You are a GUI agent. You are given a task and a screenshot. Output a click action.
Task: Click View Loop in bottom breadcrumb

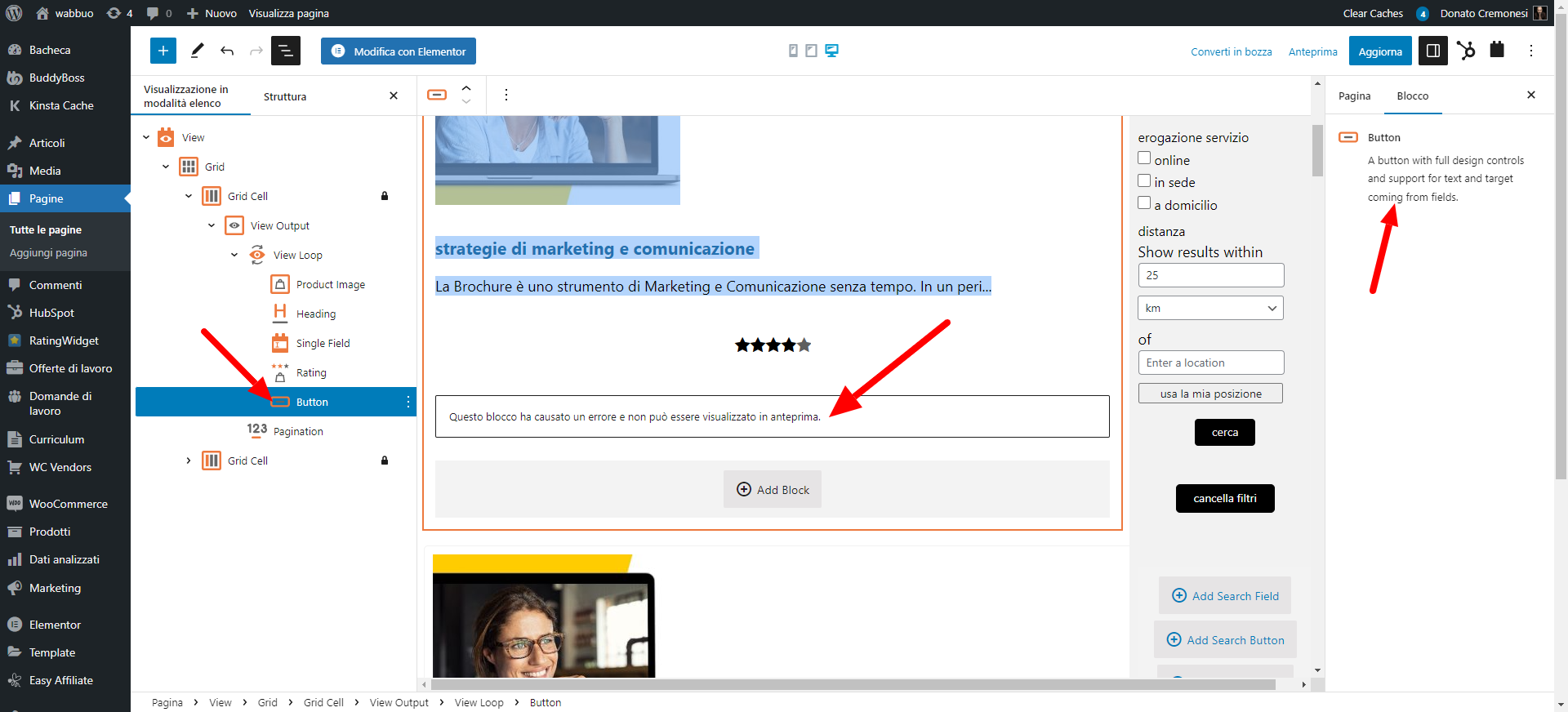(x=479, y=702)
